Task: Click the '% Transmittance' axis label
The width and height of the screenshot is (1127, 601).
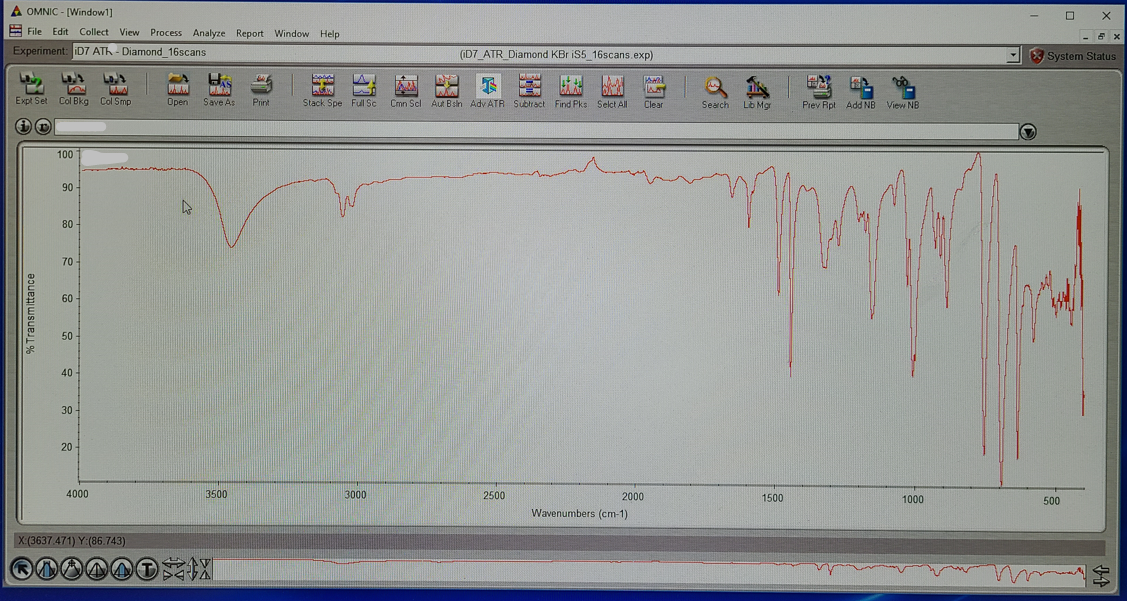Action: 31,313
